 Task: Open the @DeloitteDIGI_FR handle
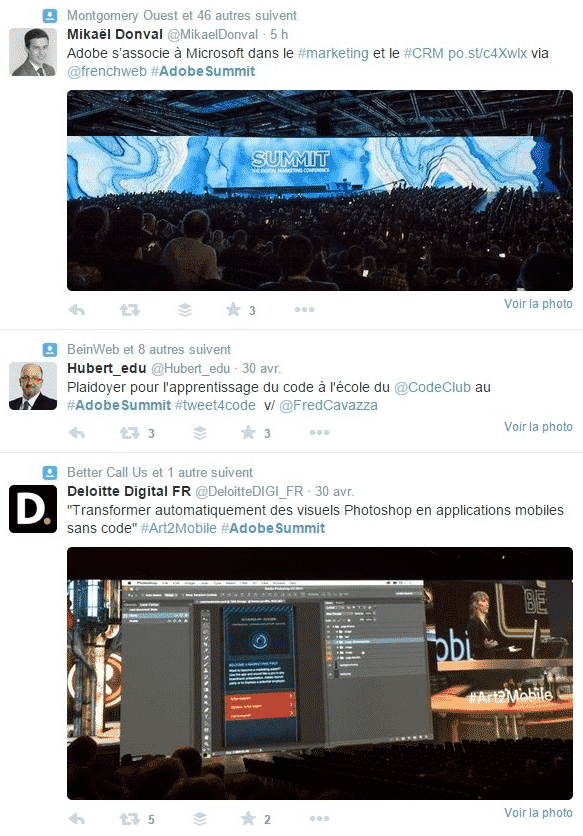coord(249,491)
